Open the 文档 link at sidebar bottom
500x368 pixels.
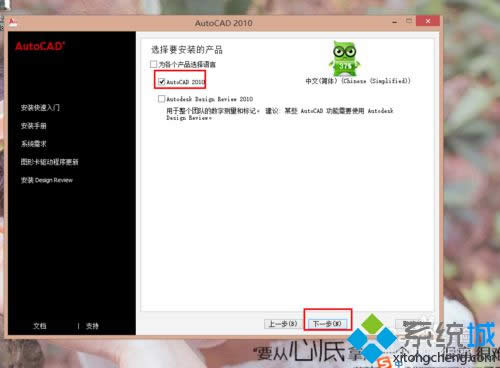click(x=40, y=326)
